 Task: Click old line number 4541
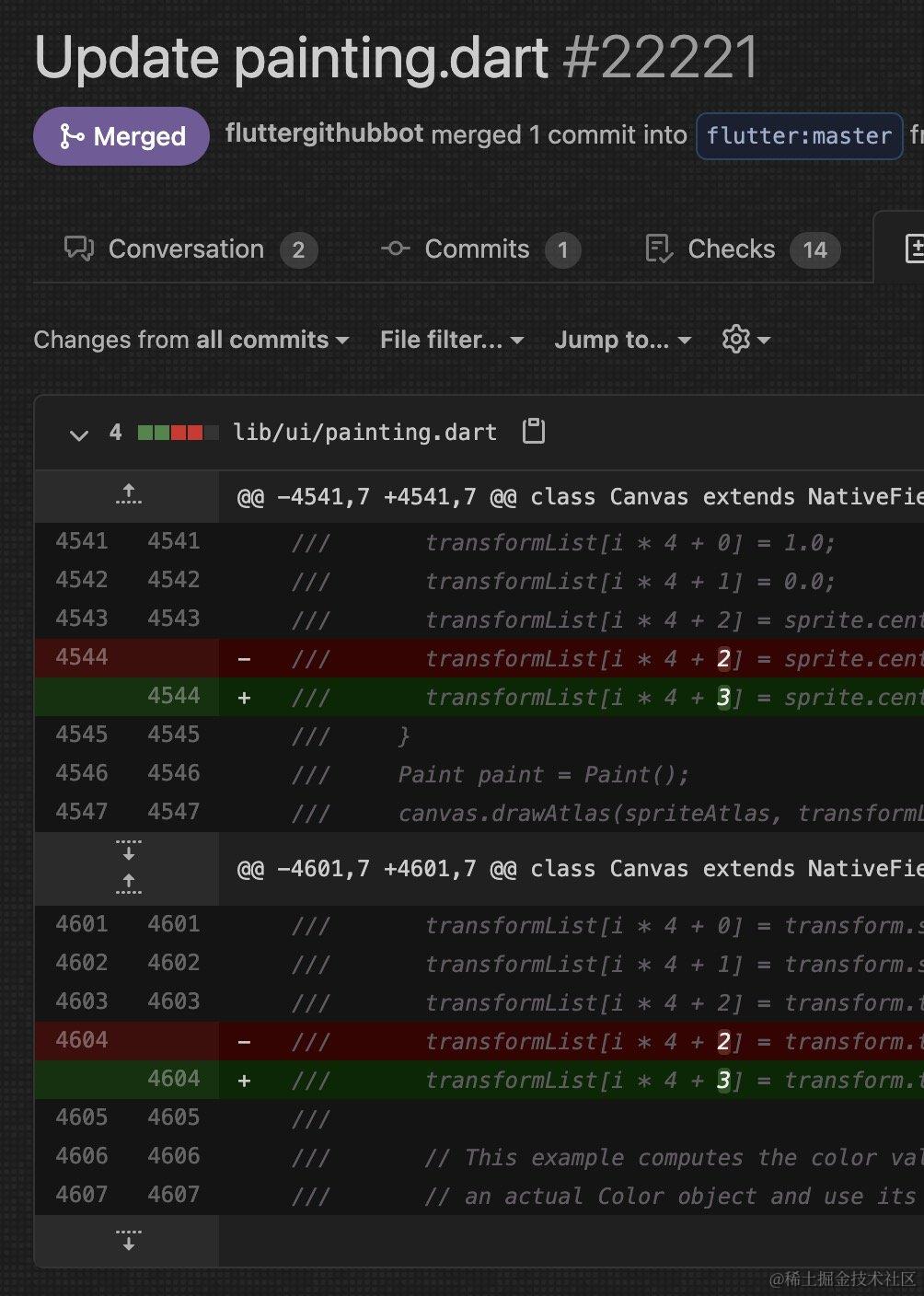click(82, 541)
